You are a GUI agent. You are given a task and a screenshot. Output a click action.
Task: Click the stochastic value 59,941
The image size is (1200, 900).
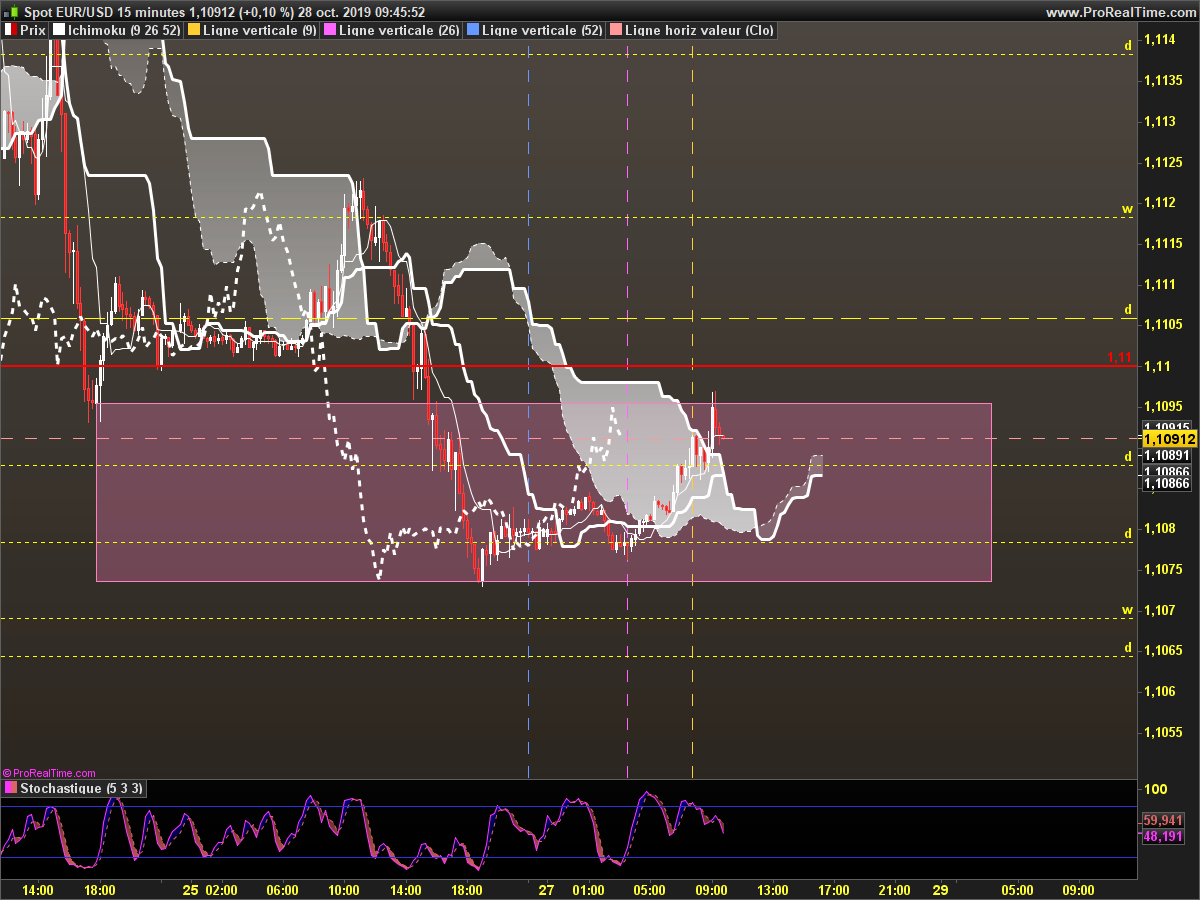(x=1162, y=821)
